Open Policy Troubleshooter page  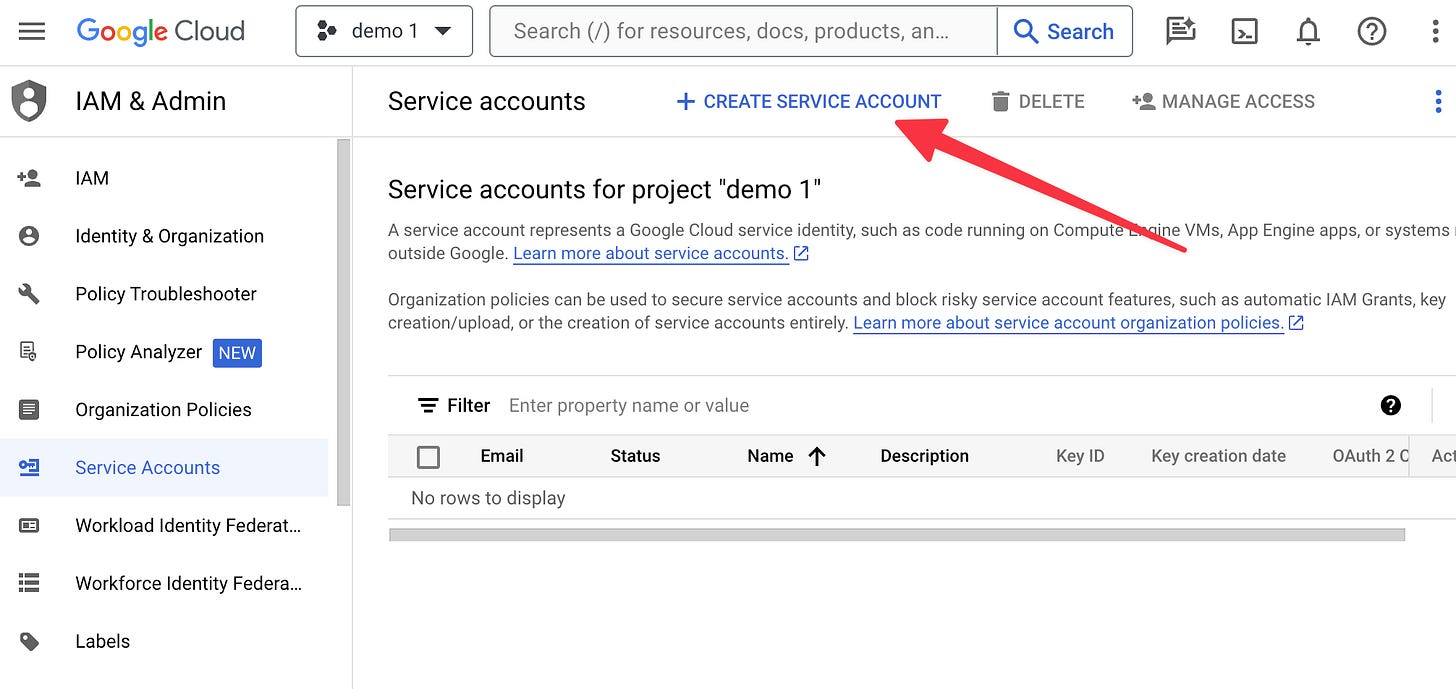coord(164,294)
